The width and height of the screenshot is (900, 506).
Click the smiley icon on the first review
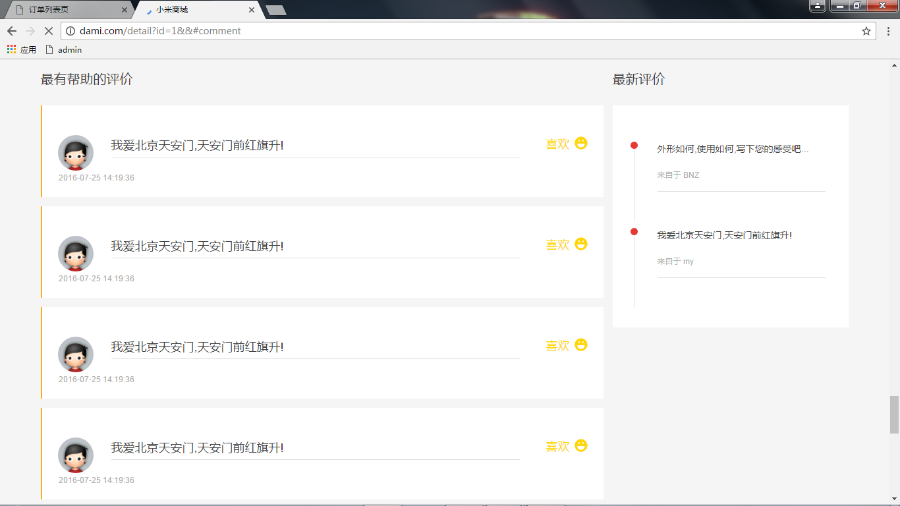pos(581,143)
